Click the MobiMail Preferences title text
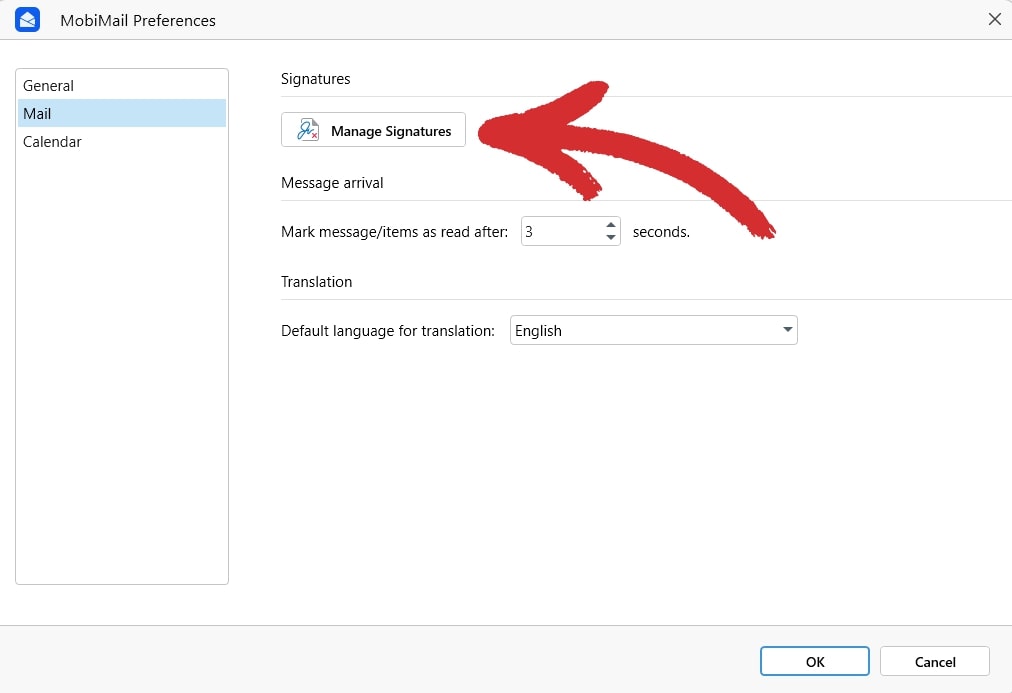Image resolution: width=1012 pixels, height=693 pixels. [138, 19]
